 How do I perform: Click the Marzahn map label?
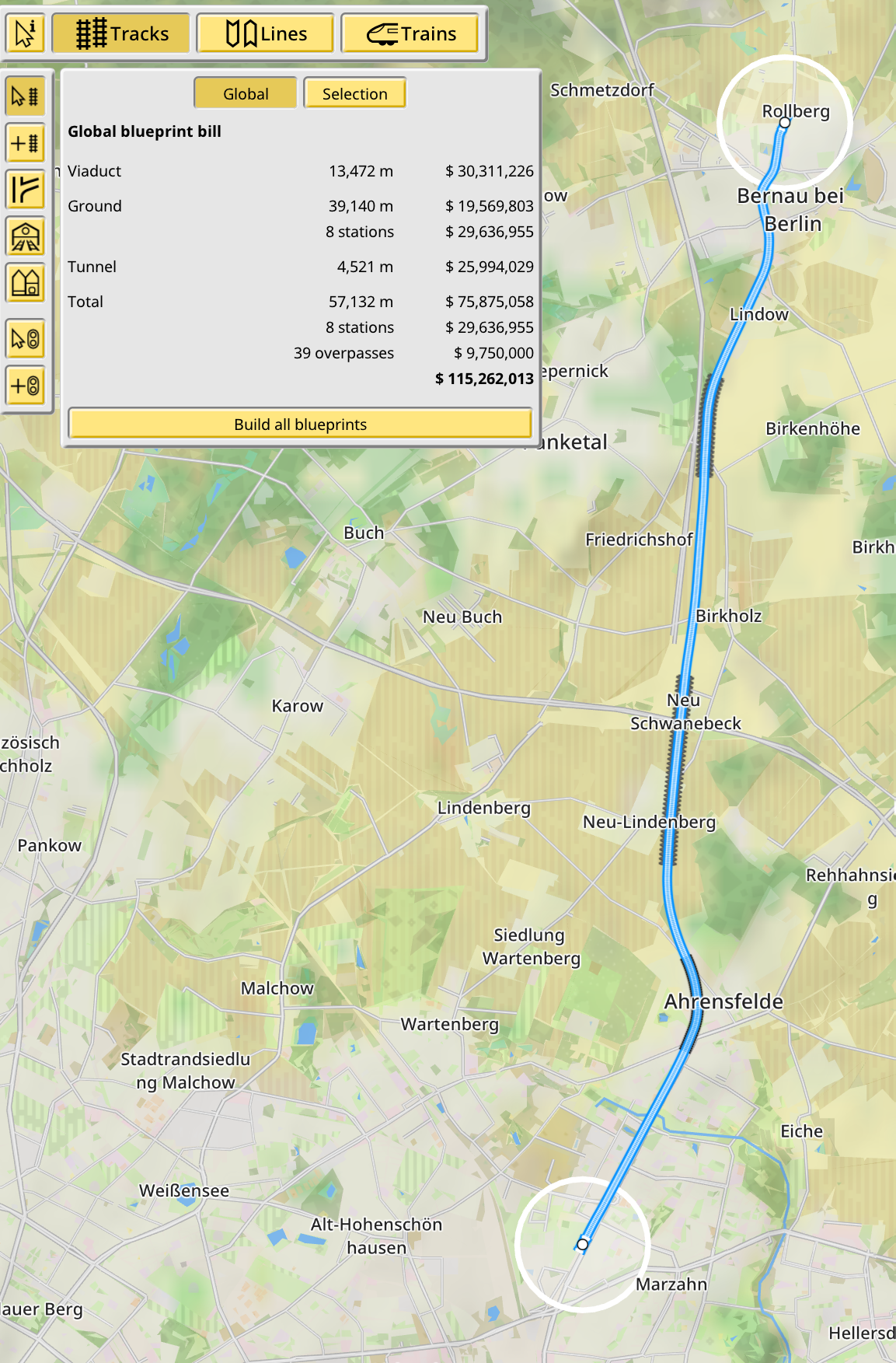coord(671,1284)
